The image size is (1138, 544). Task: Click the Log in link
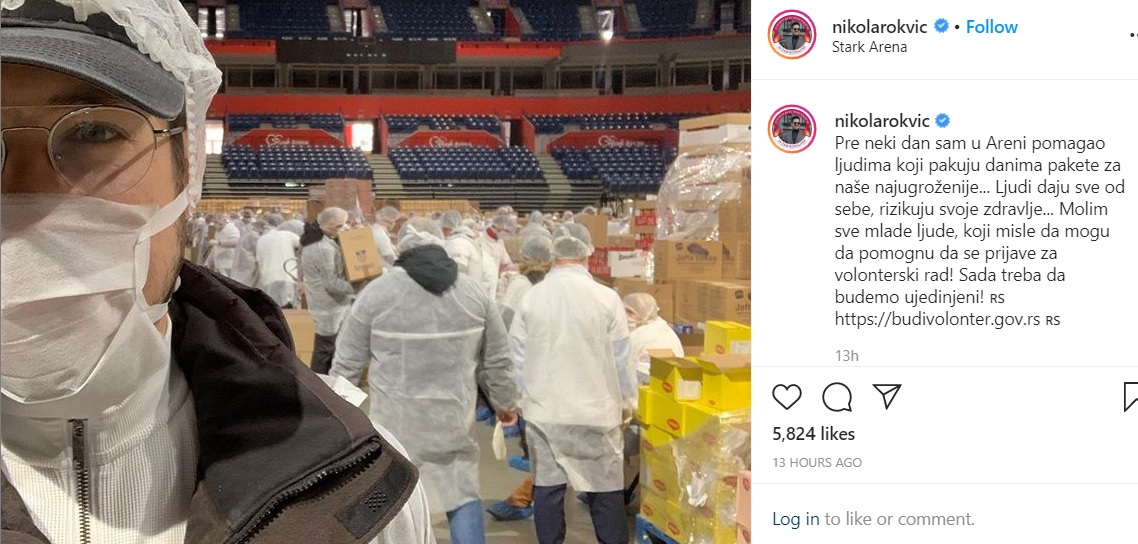pyautogui.click(x=796, y=519)
